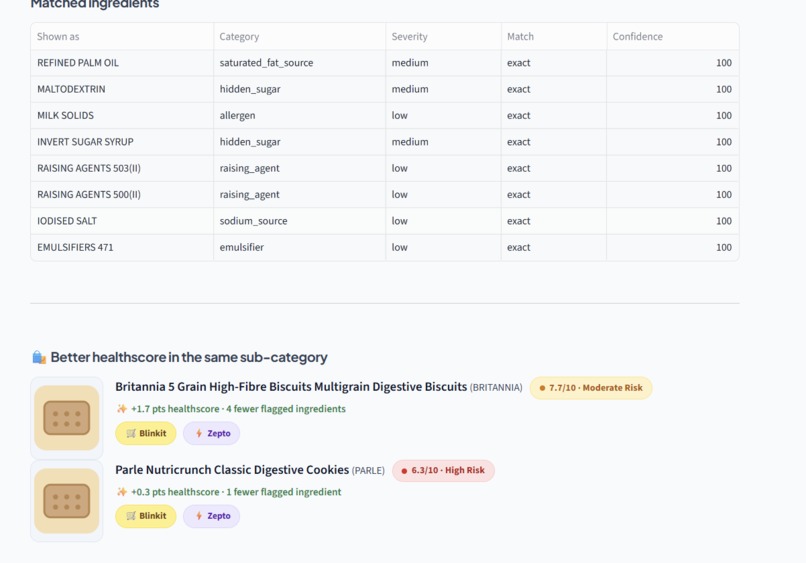Select the MALTODEXTRIN cell

point(122,89)
